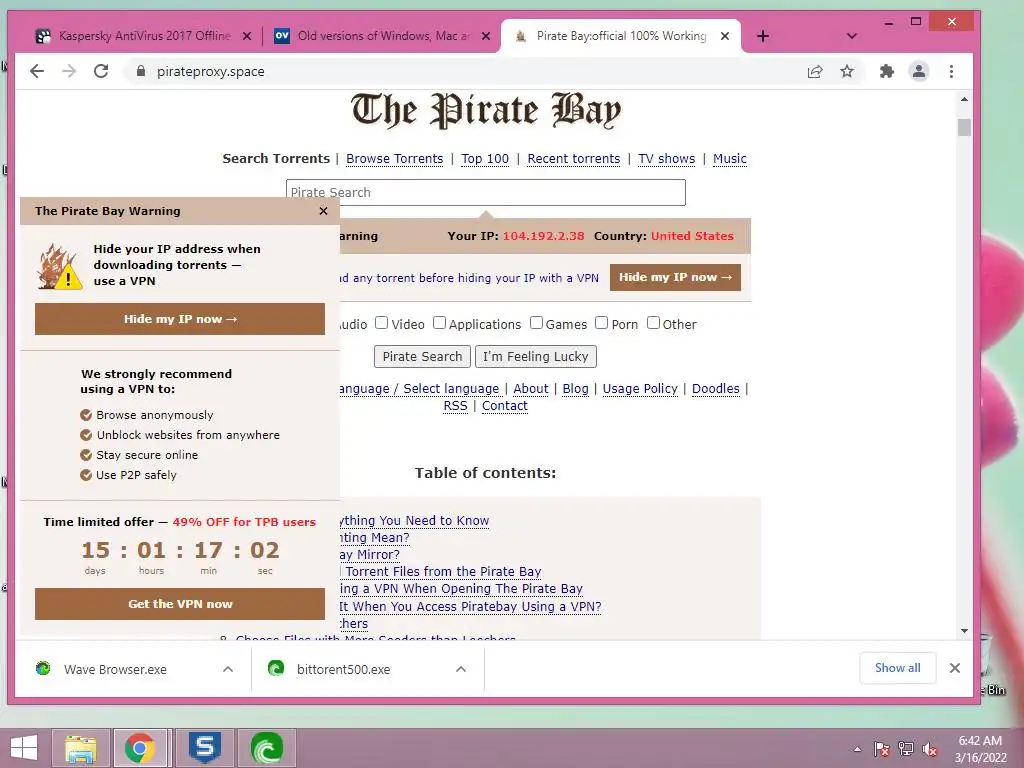Viewport: 1024px width, 768px height.
Task: Open the tab search dropdown chevron
Action: (x=852, y=36)
